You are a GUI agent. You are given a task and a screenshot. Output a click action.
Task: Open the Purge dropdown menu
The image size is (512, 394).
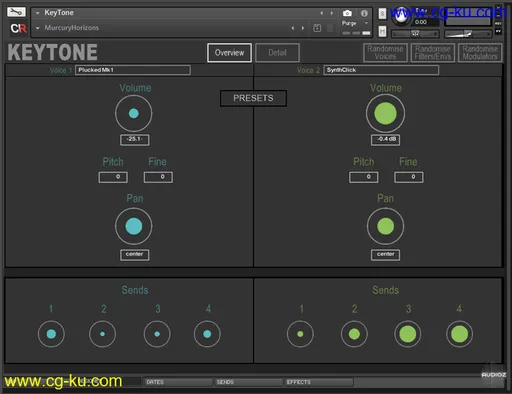click(355, 23)
